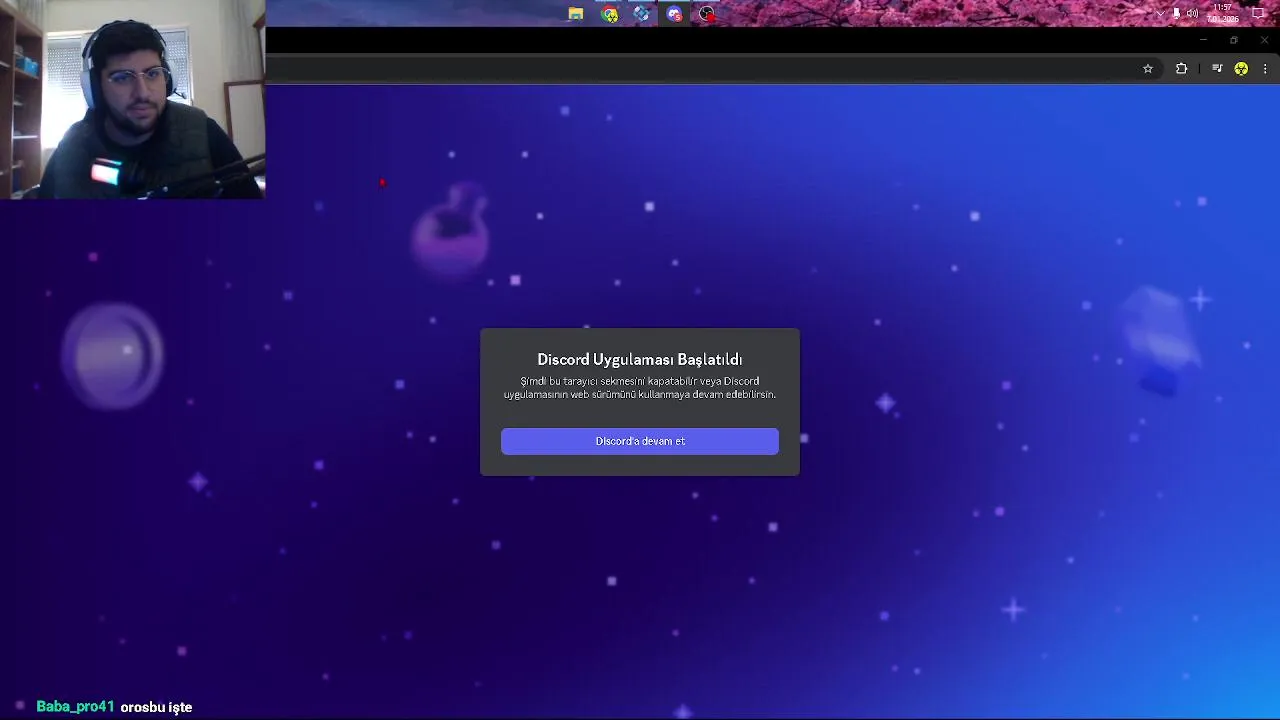This screenshot has height=720, width=1280.
Task: Open the Chrome three-dot menu
Action: (1265, 69)
